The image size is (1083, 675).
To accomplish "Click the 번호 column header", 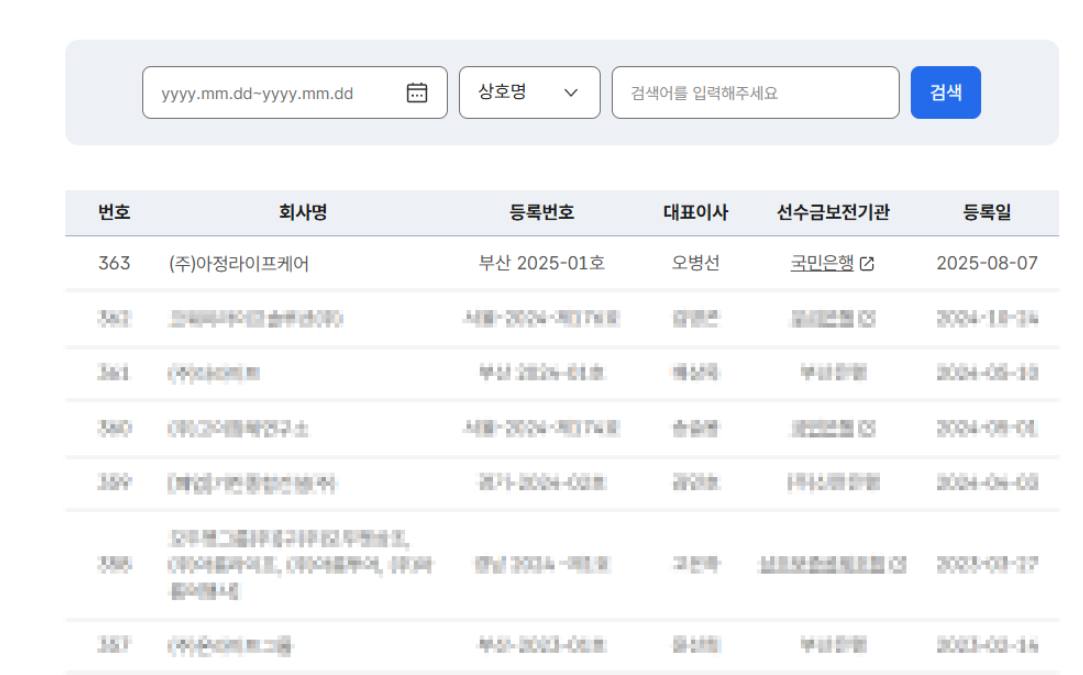I will pos(114,213).
